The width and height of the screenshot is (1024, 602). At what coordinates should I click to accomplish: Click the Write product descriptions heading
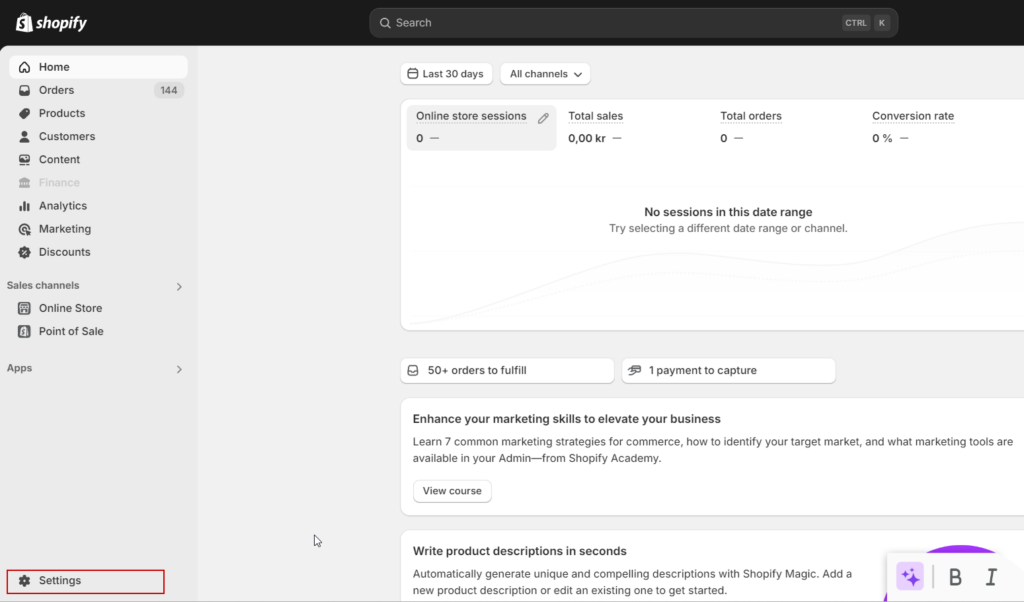(x=520, y=552)
